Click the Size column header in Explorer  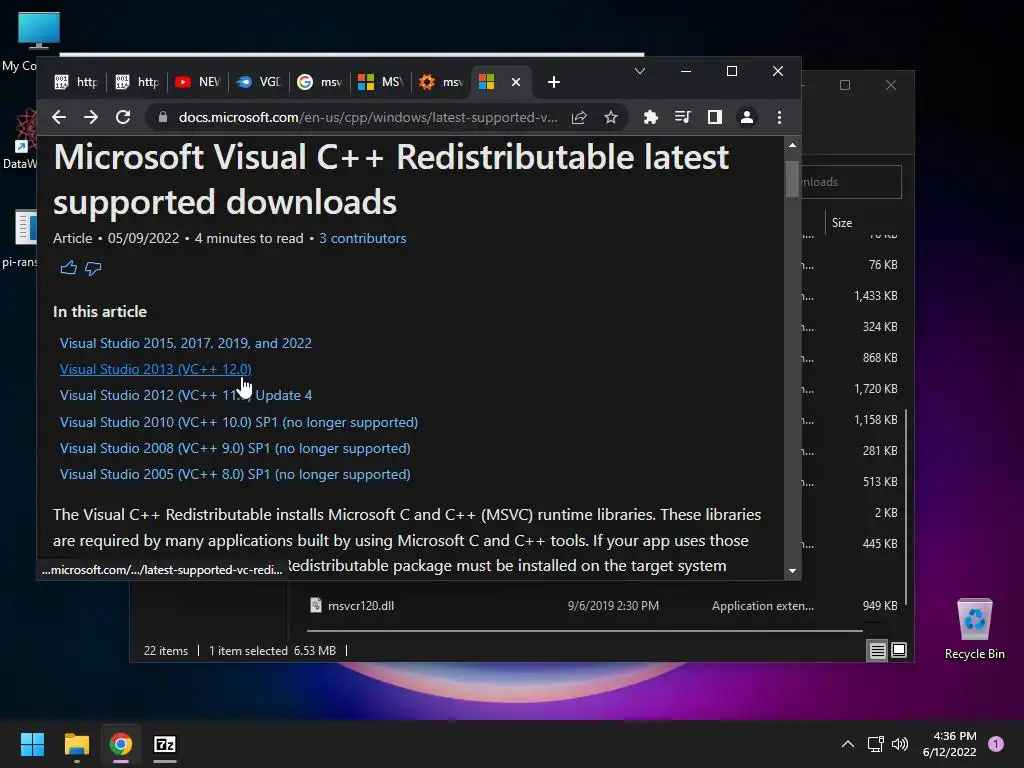coord(842,223)
